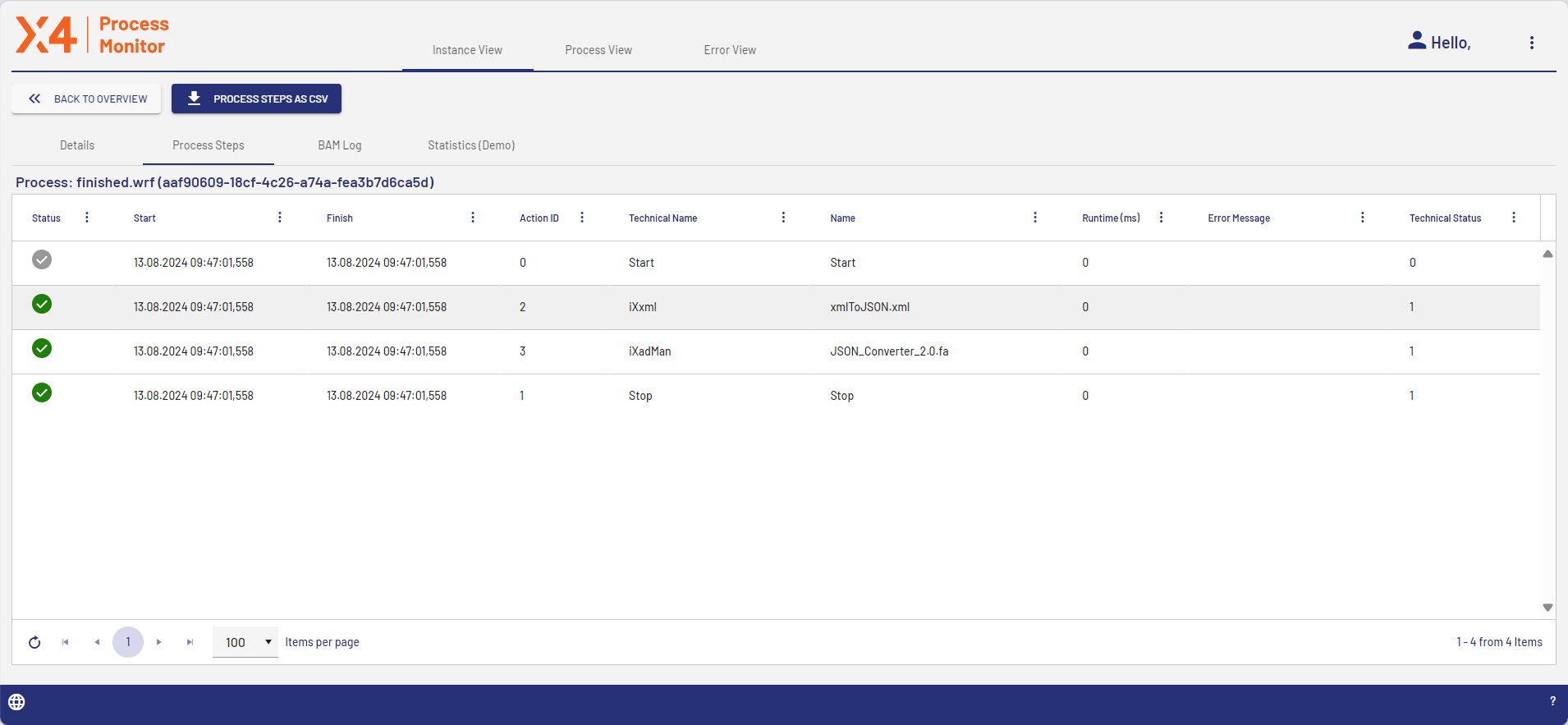
Task: Open the Technical Name column menu
Action: point(783,218)
